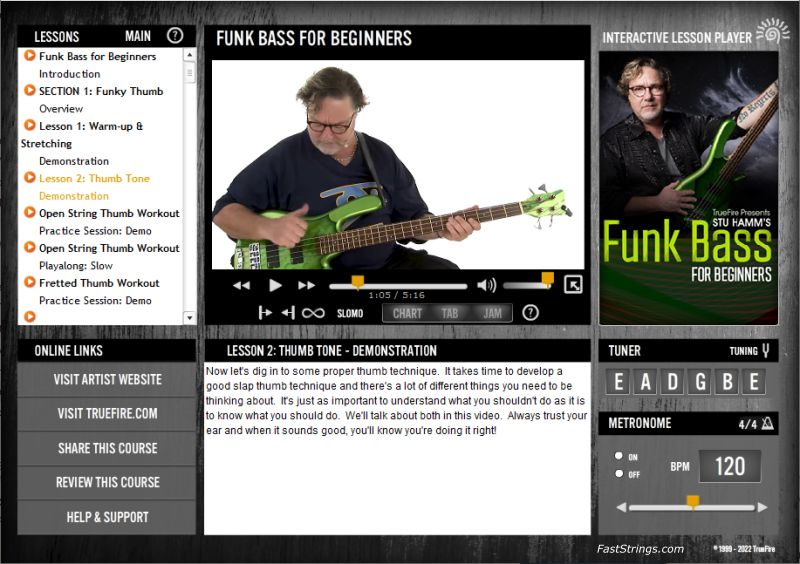Viewport: 800px width, 564px height.
Task: Click the video progress slider handle
Action: [x=358, y=281]
